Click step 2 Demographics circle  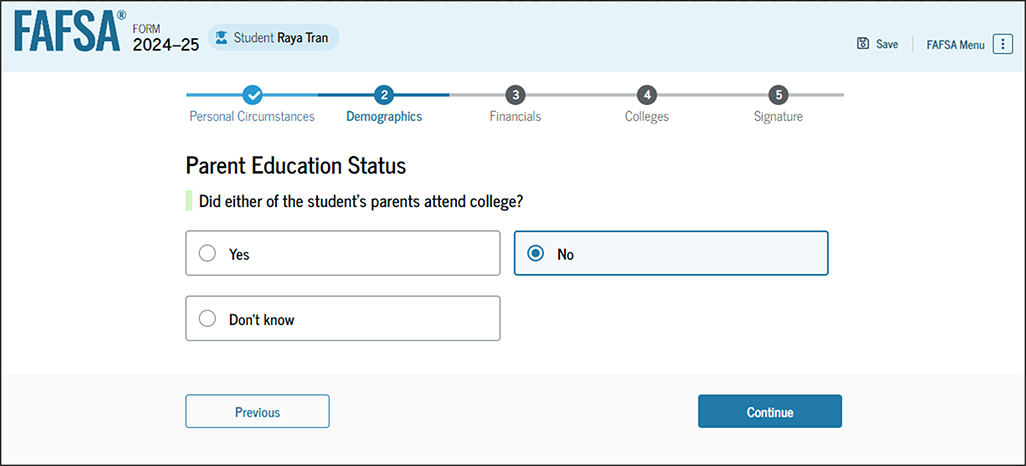click(x=383, y=95)
